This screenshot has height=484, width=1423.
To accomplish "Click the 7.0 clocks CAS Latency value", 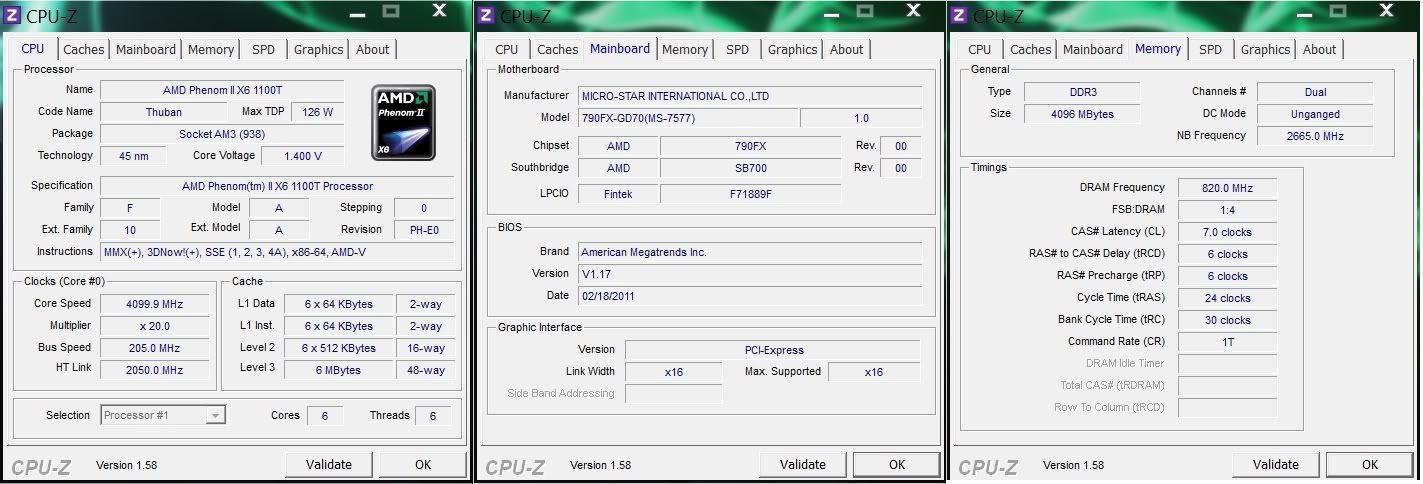I will click(x=1227, y=232).
